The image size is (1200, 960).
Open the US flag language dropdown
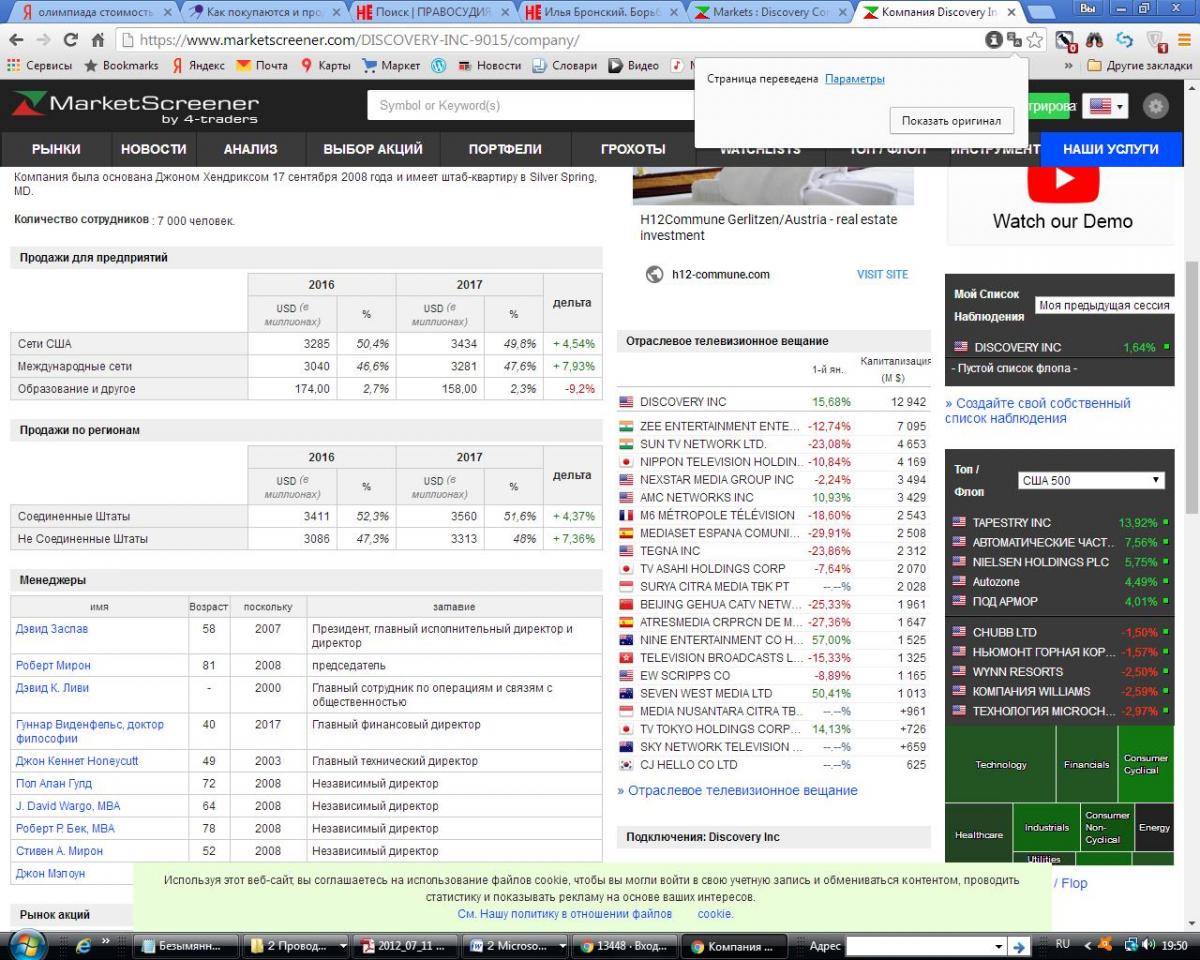click(x=1106, y=106)
